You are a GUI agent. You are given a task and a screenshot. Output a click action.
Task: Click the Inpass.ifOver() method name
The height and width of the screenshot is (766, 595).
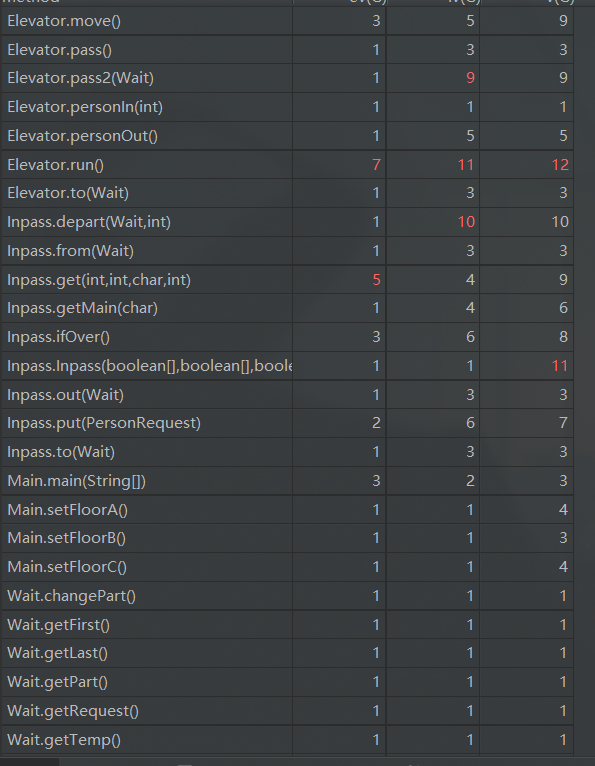tap(59, 337)
